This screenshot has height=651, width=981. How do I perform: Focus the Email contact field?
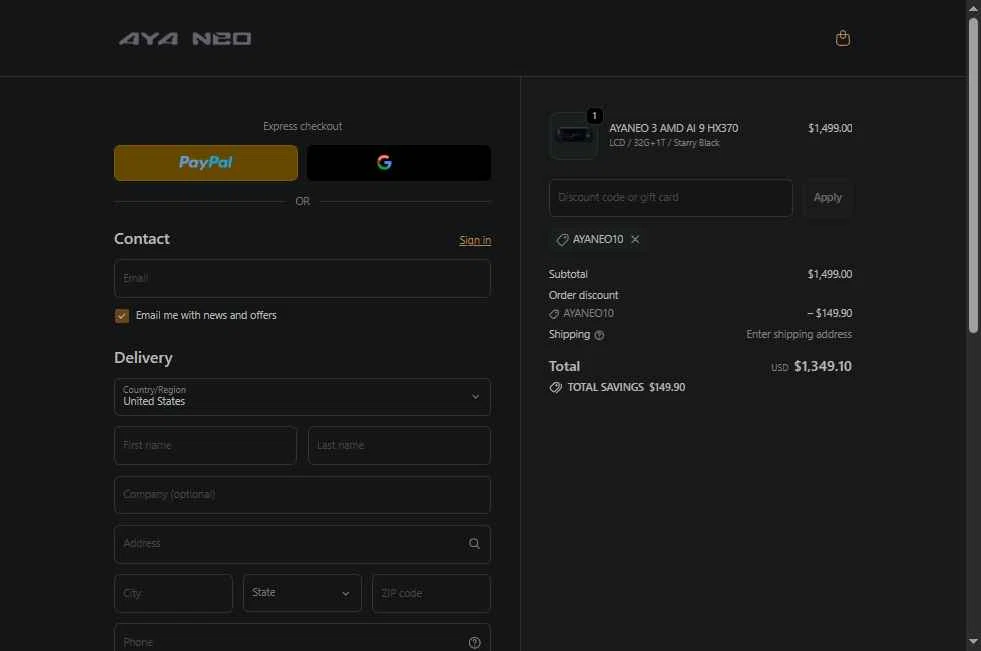point(302,278)
